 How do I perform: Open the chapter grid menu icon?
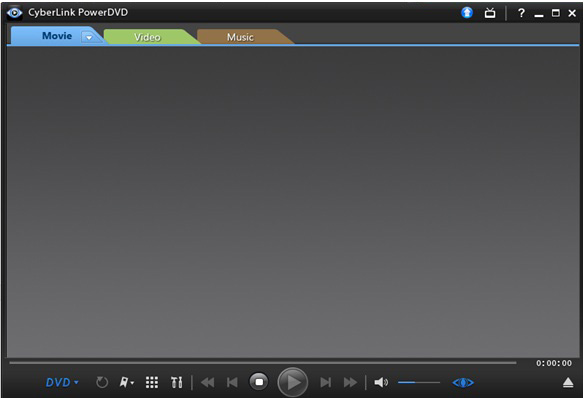152,382
